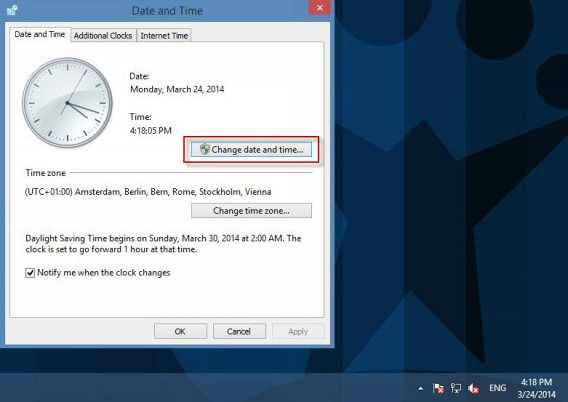The height and width of the screenshot is (402, 568).
Task: Confirm with the OK button
Action: 180,331
